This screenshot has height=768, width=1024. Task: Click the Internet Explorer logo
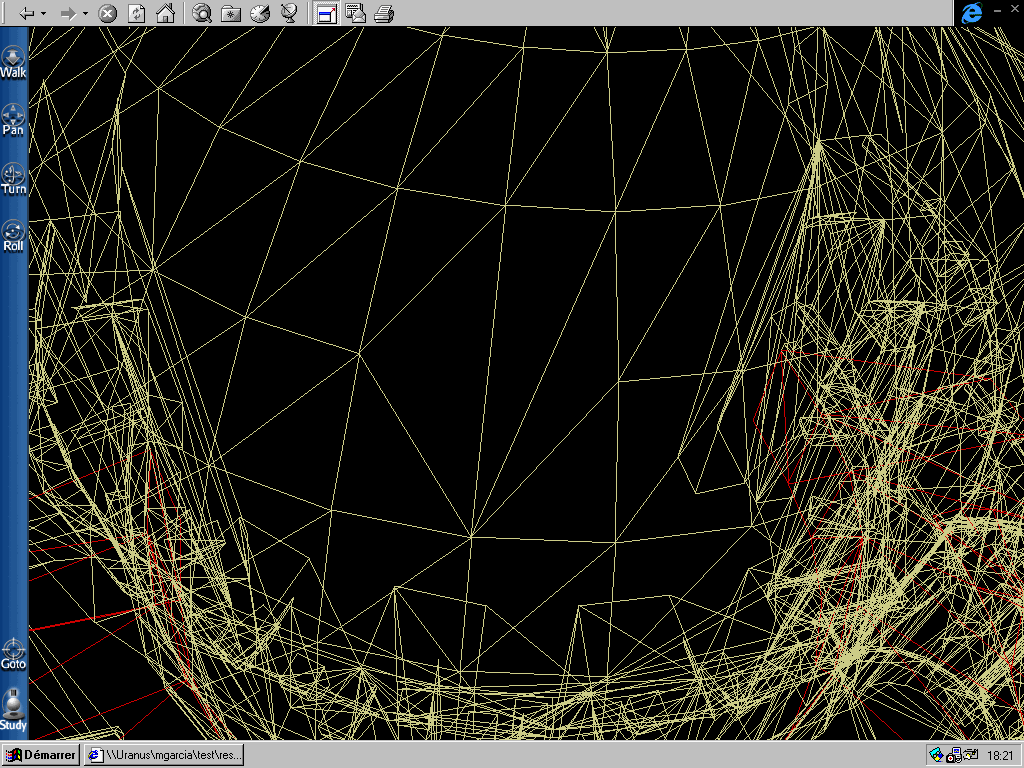[x=972, y=13]
